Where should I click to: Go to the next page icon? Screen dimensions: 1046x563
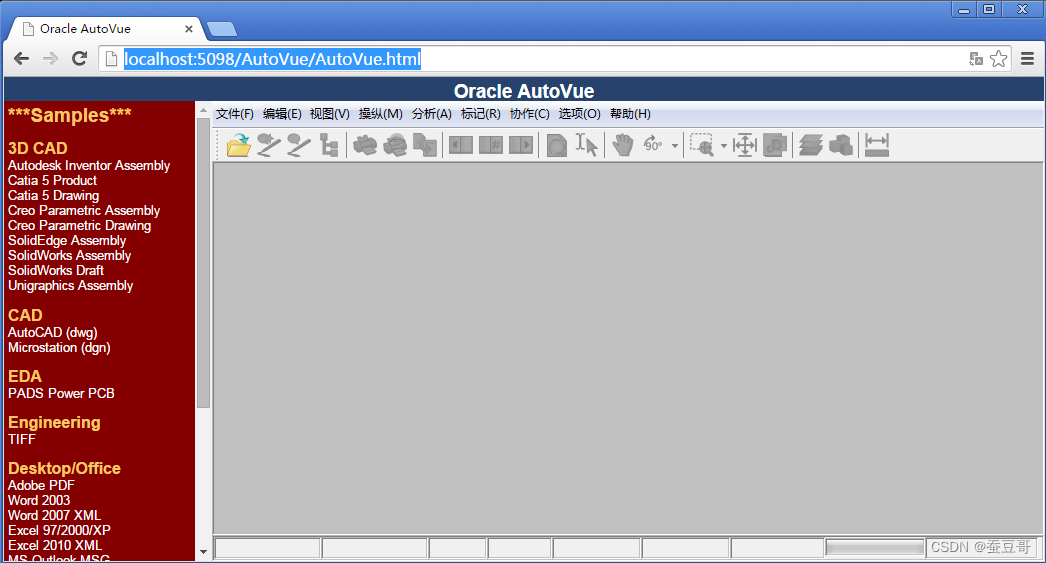click(x=521, y=145)
